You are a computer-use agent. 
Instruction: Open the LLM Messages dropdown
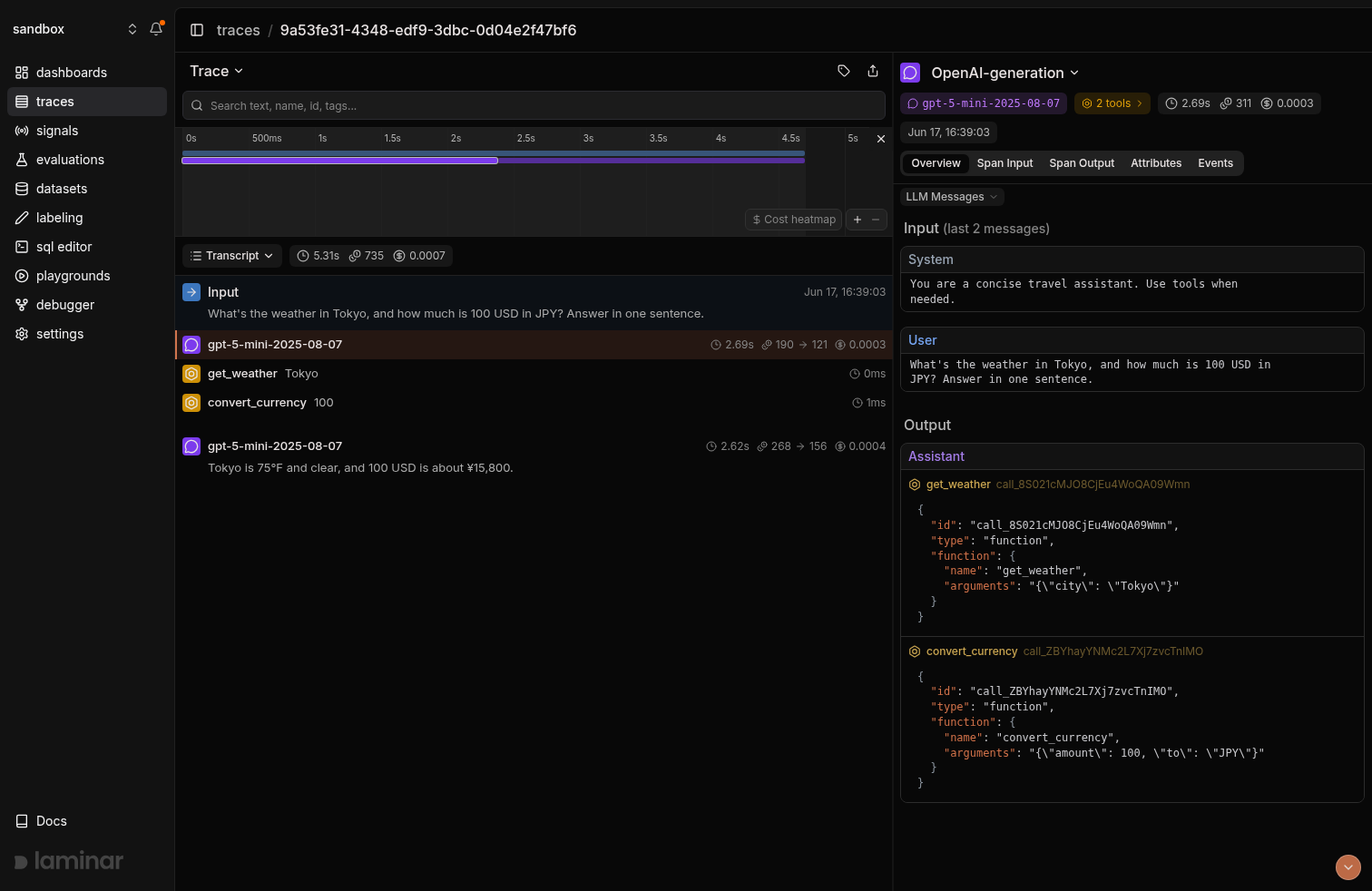952,197
